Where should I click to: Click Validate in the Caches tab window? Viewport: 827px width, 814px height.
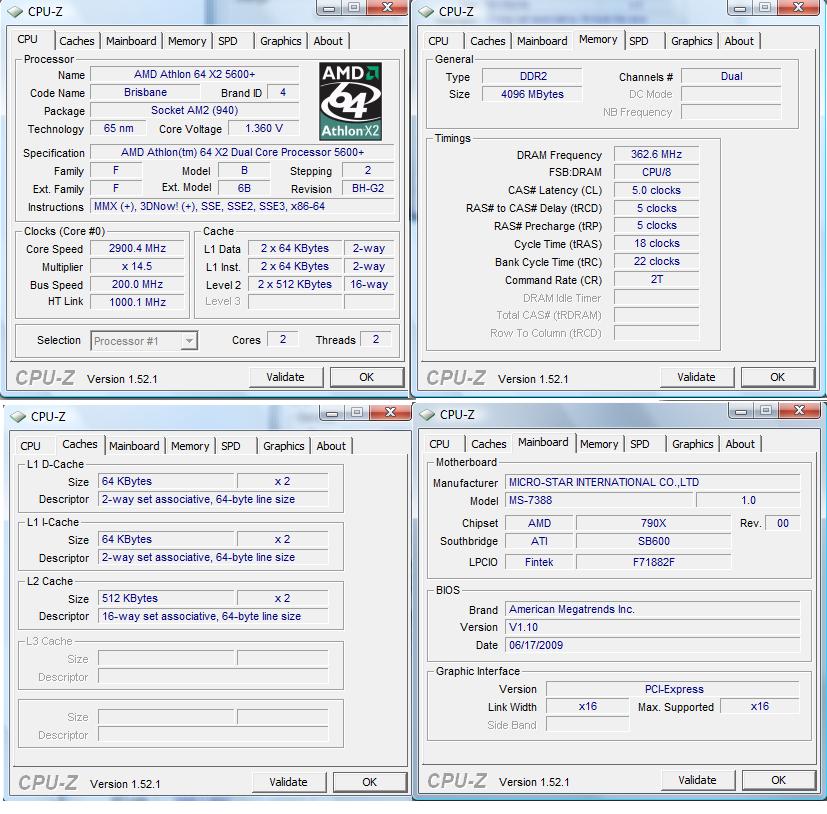[289, 782]
